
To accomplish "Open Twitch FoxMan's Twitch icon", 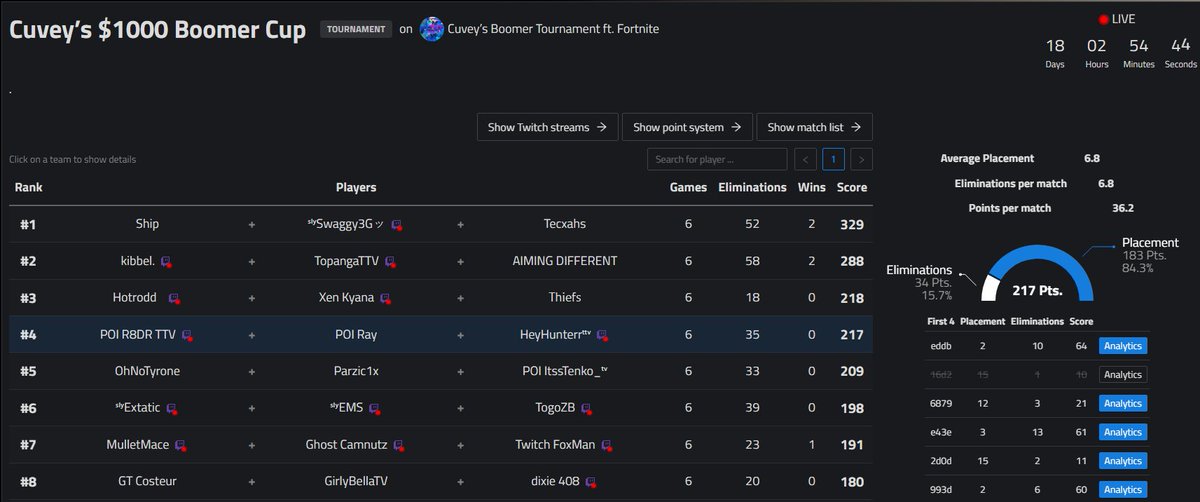I will click(x=606, y=445).
